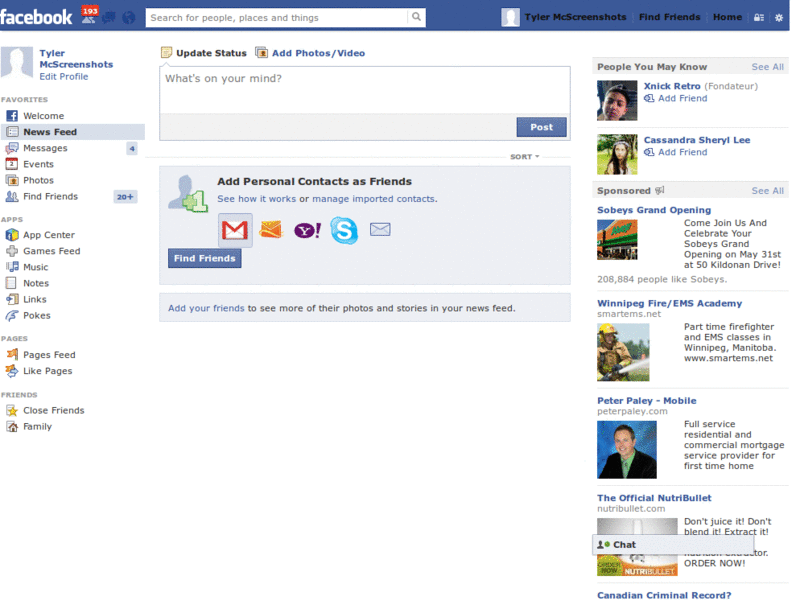Screen dimensions: 800x600
Task: Open the Events calendar icon
Action: tap(12, 164)
